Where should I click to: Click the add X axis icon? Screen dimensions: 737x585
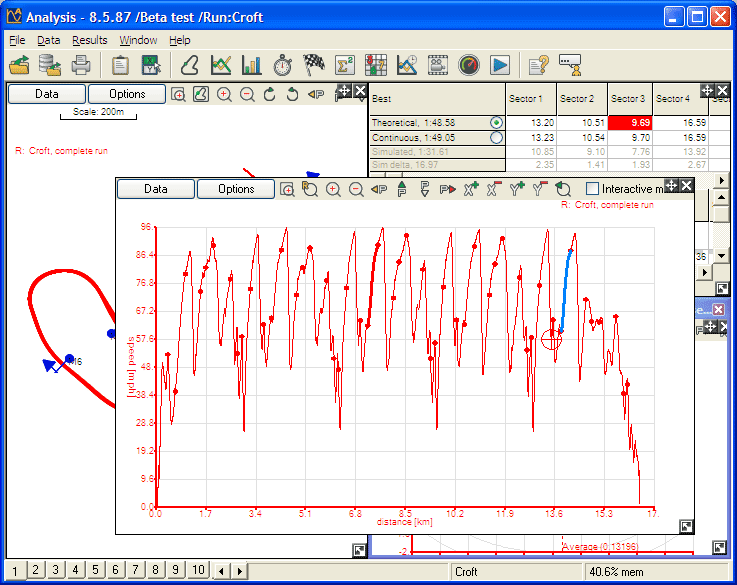coord(471,189)
